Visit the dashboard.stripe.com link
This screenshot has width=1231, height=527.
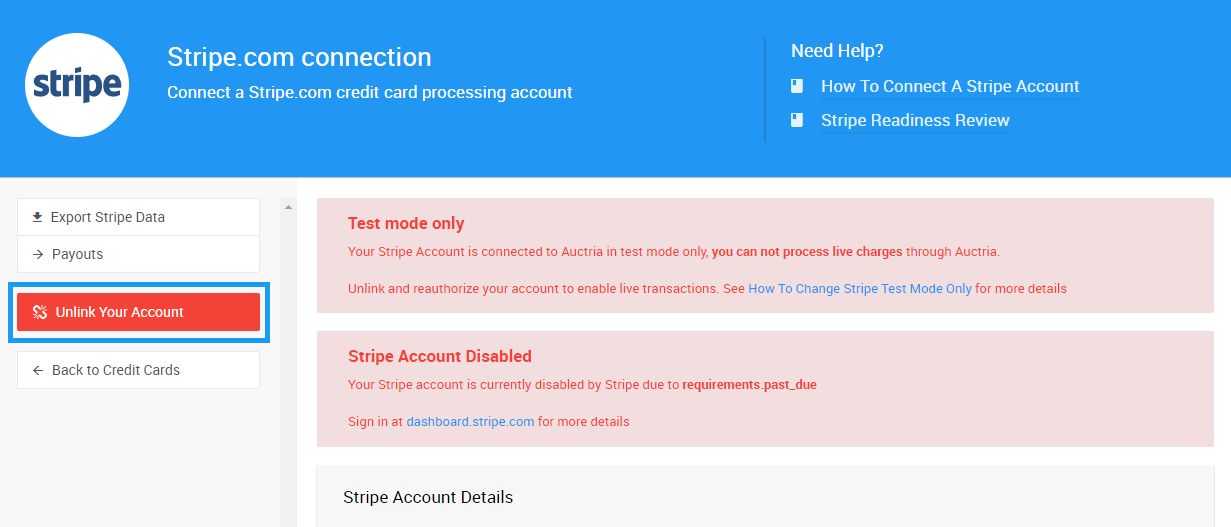tap(470, 422)
